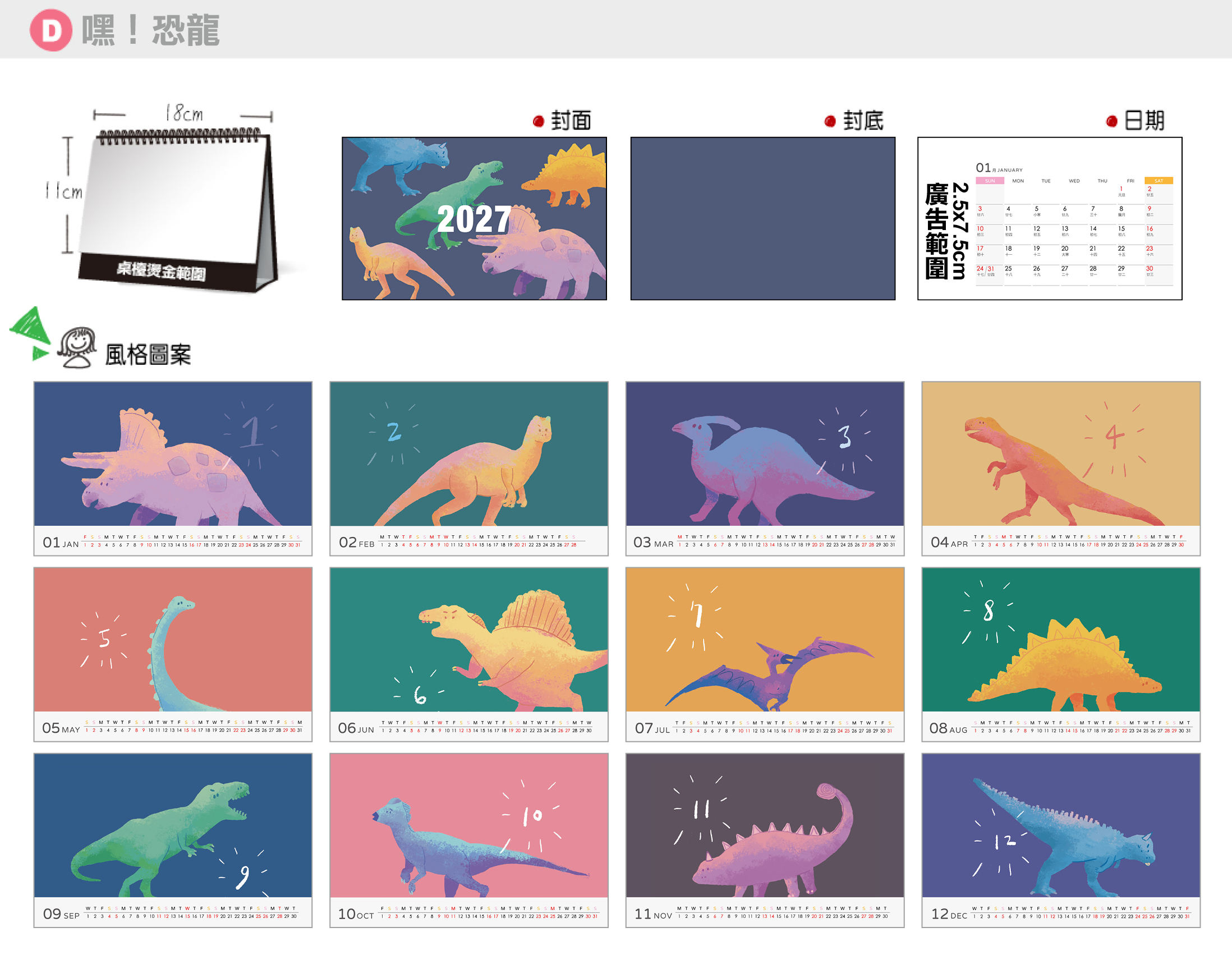Open the 09 SEP green T-rex page

[x=173, y=840]
